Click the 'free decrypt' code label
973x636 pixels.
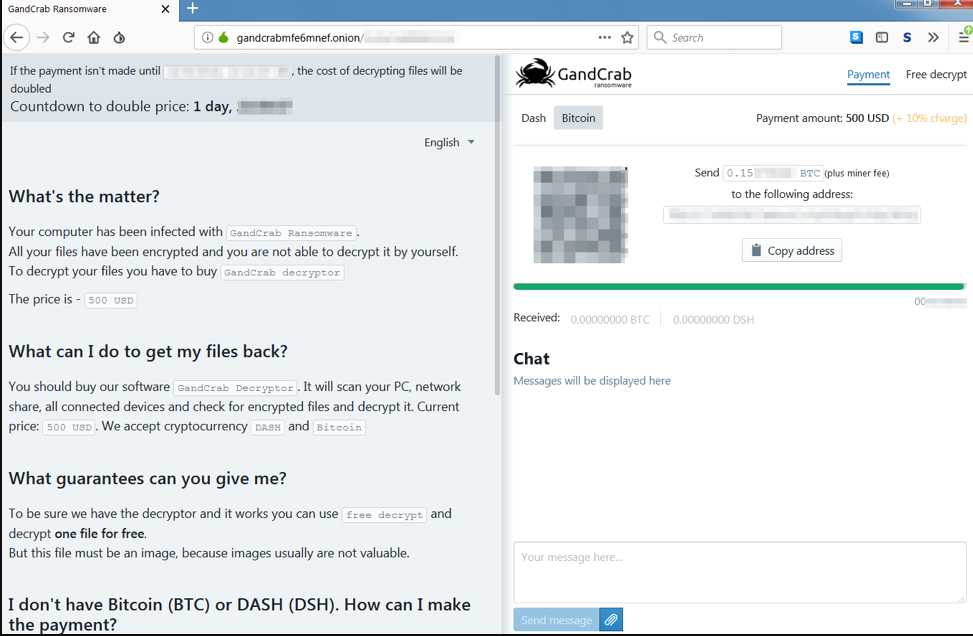tap(384, 515)
